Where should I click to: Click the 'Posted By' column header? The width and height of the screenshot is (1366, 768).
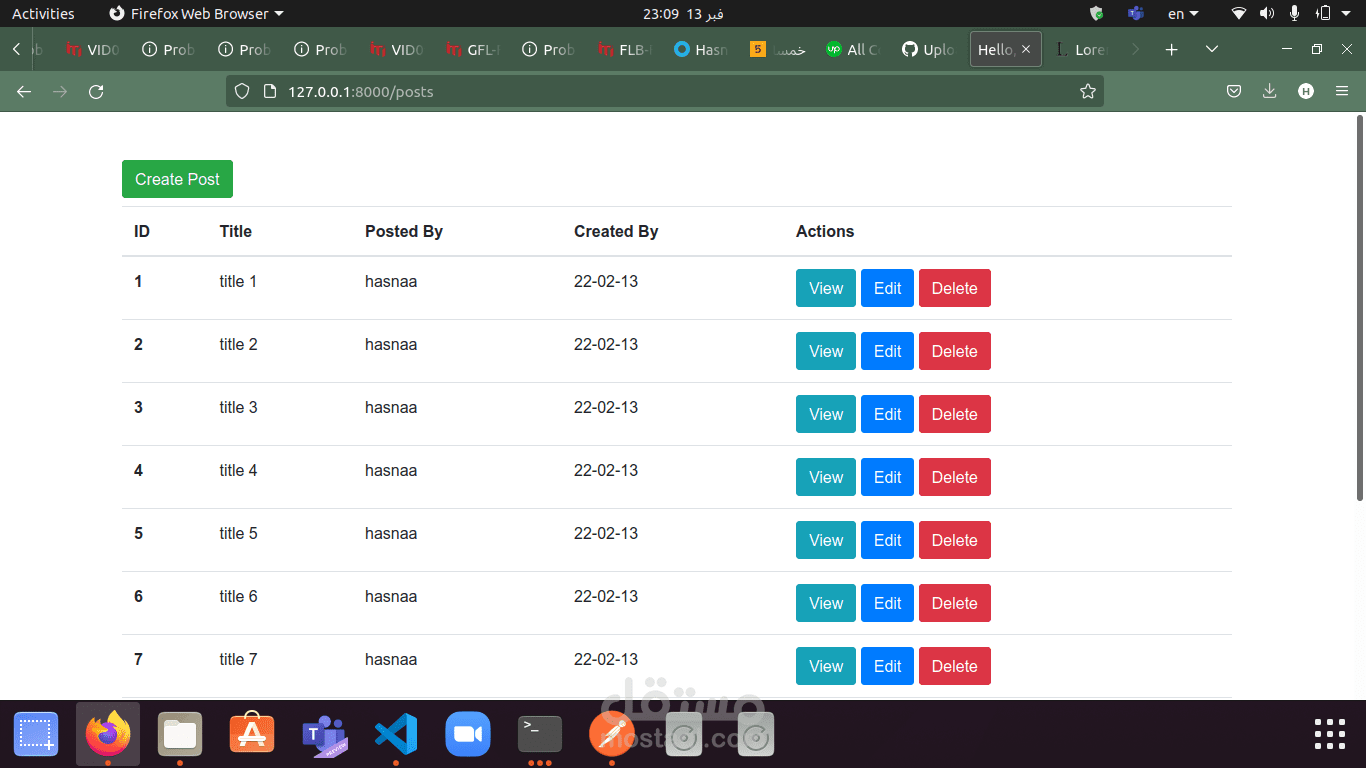pos(404,231)
